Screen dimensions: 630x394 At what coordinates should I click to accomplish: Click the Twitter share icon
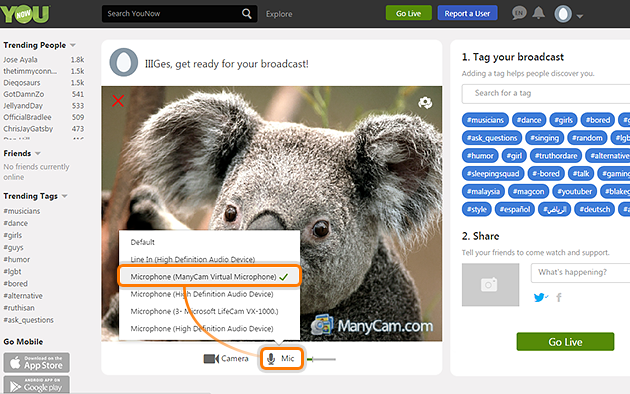[x=540, y=297]
